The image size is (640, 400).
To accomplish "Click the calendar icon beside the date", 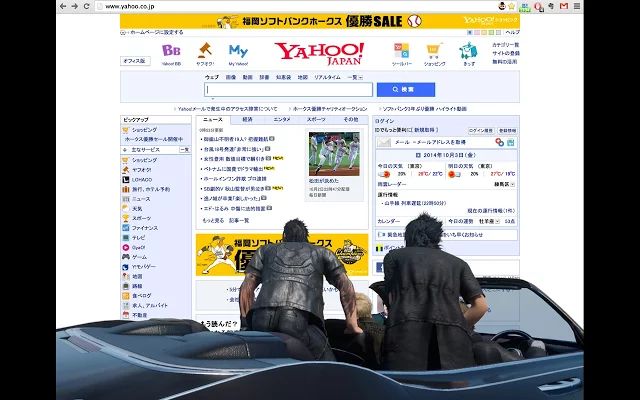I will pos(418,155).
